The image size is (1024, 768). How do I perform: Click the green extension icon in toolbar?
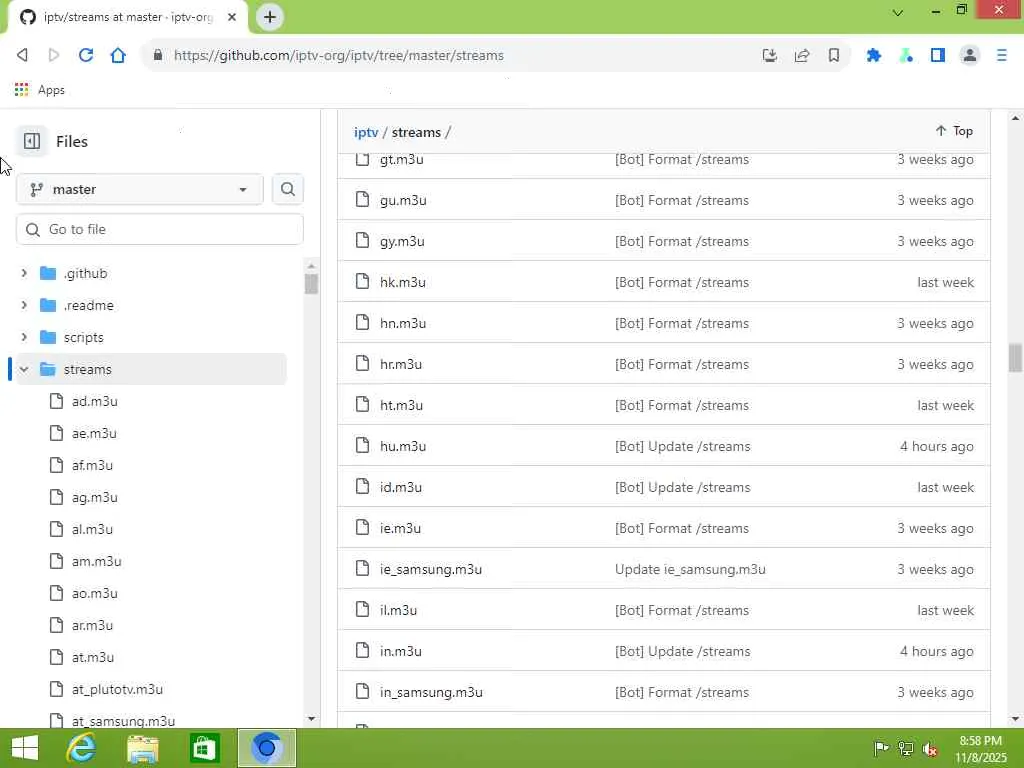[906, 56]
